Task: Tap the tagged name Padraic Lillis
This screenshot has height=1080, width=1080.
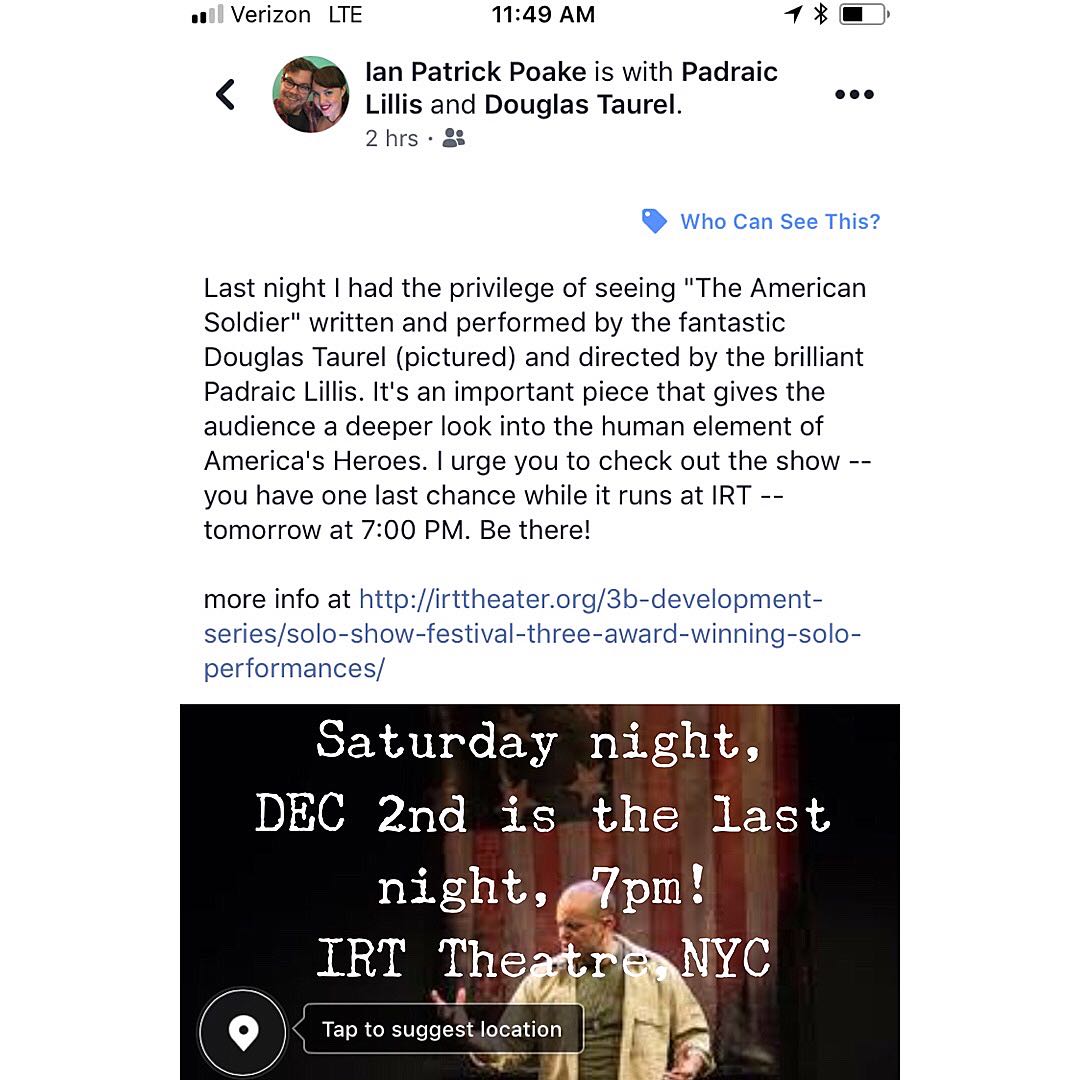Action: pos(572,88)
